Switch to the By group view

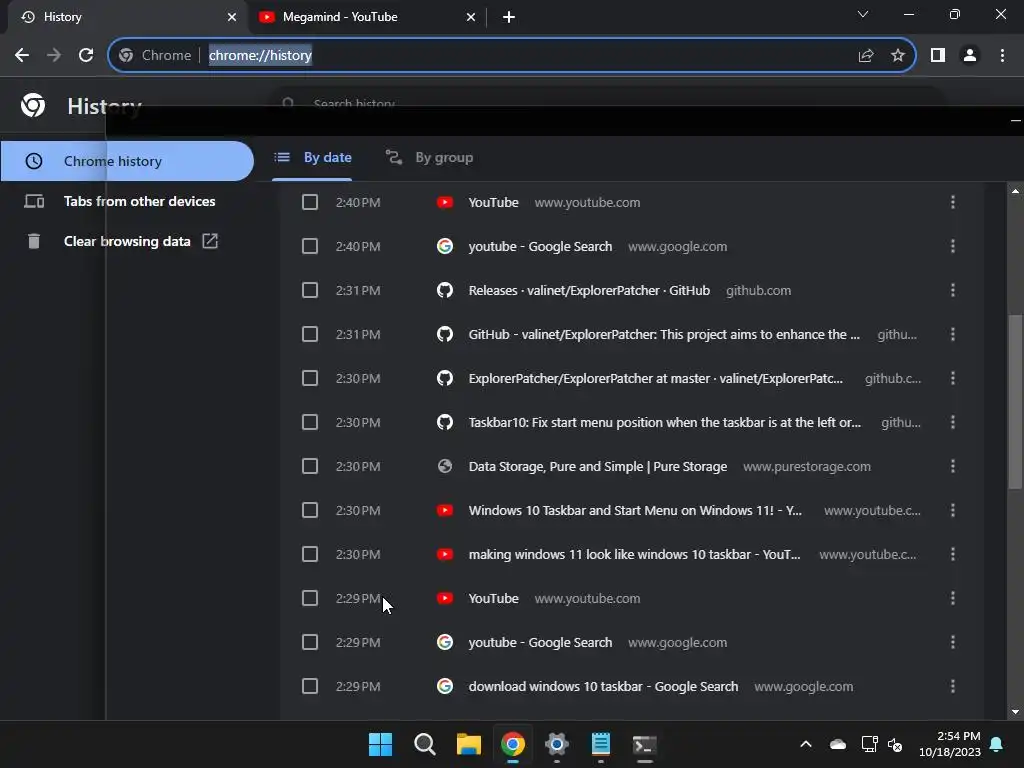pos(429,157)
